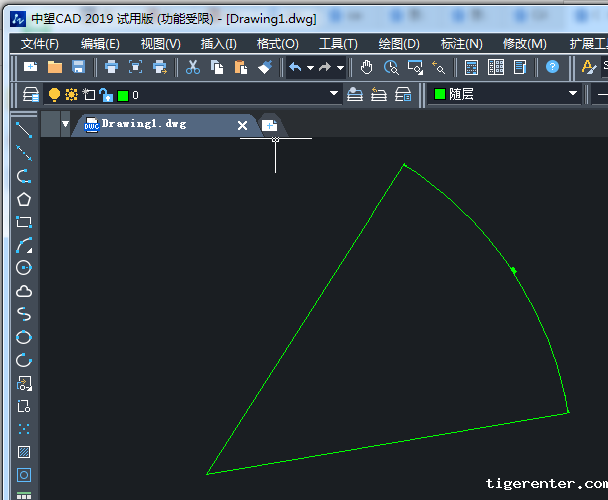Toggle layer 0 lock icon
Image resolution: width=608 pixels, height=500 pixels.
106,95
